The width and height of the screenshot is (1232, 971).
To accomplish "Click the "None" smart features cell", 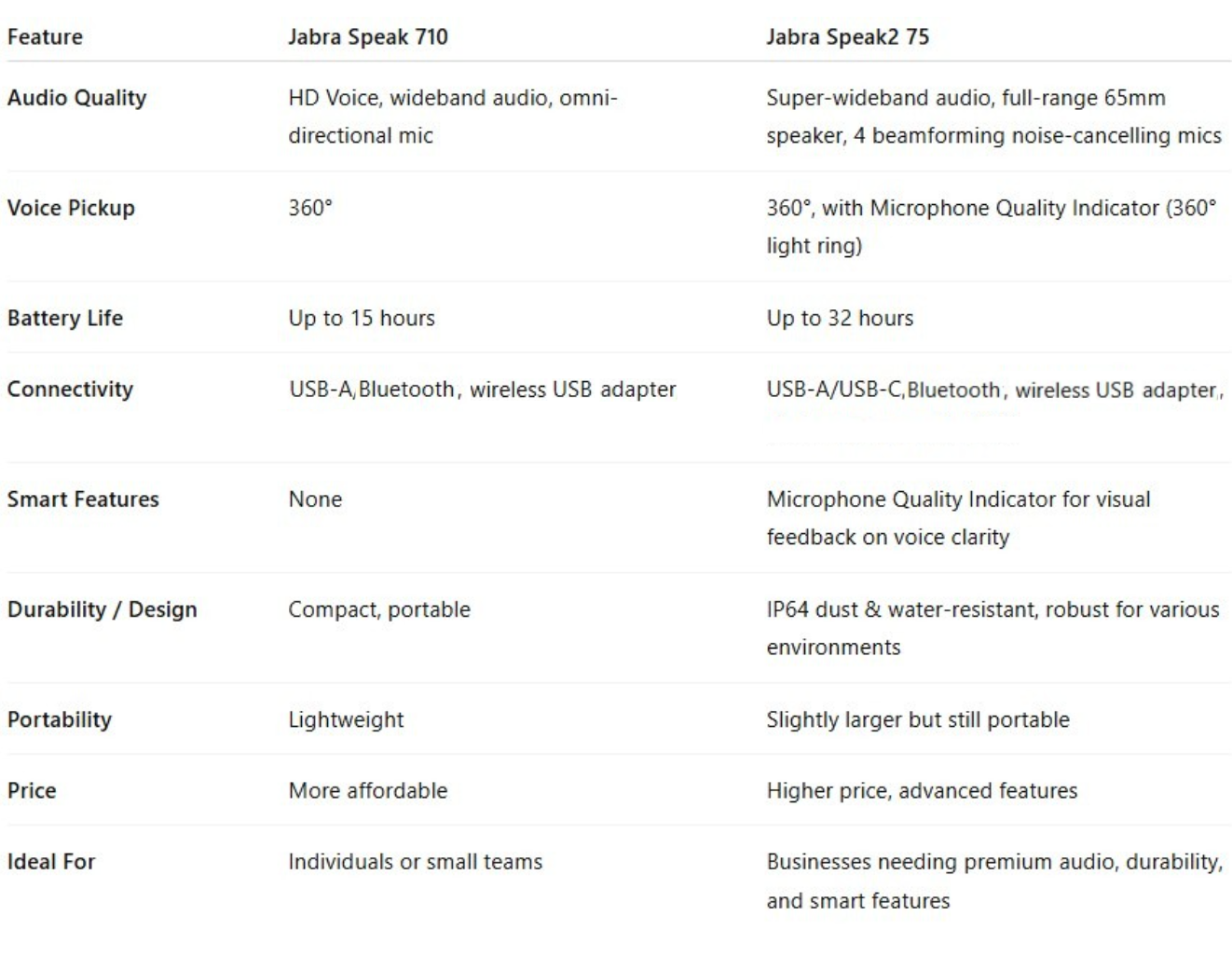I will tap(315, 499).
